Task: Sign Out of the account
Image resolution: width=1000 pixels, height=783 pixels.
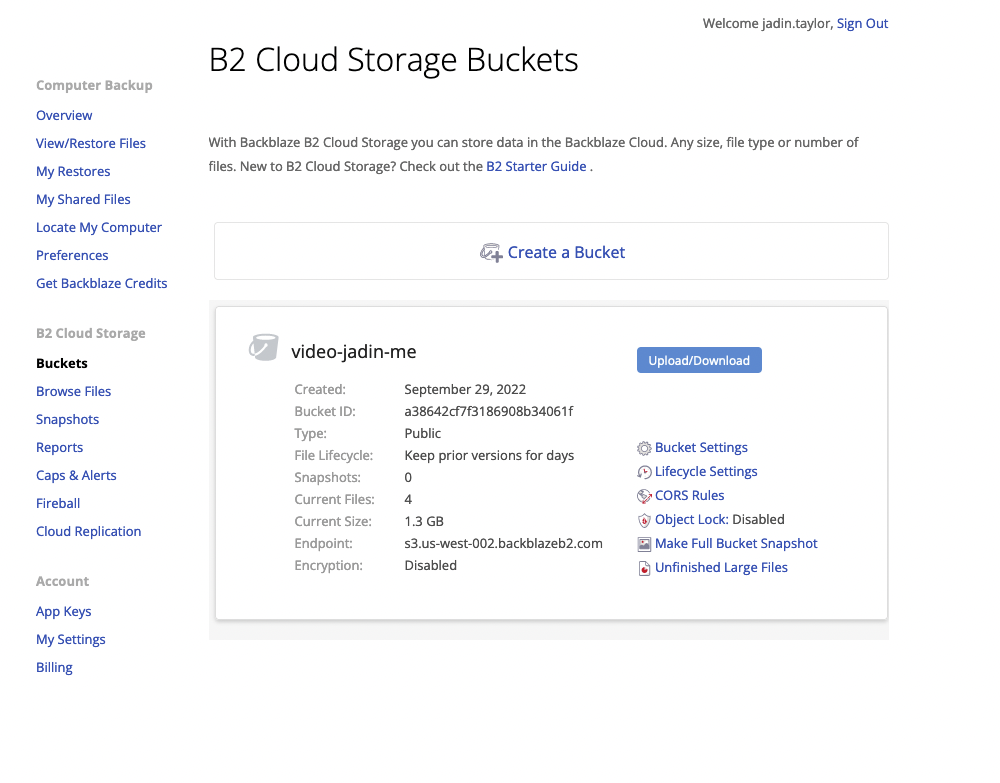Action: pyautogui.click(x=862, y=24)
